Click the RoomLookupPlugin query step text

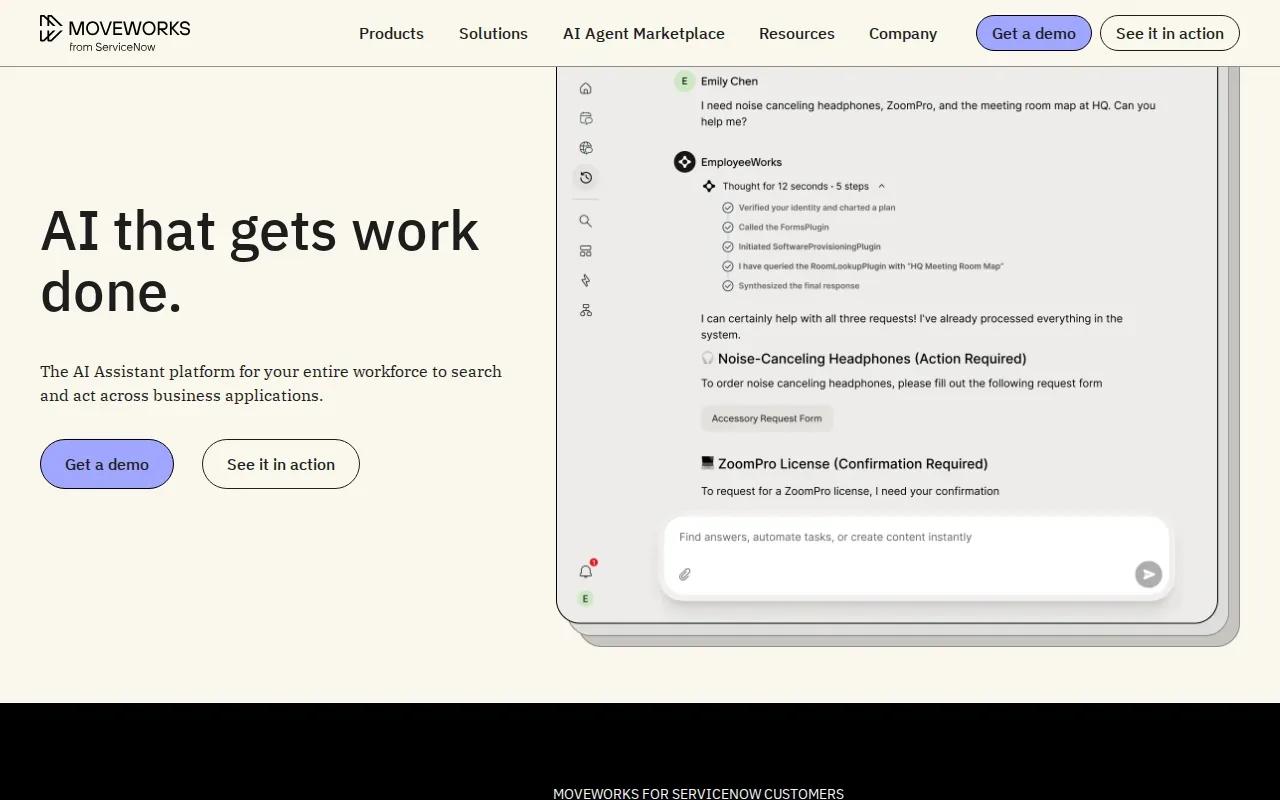tap(871, 266)
